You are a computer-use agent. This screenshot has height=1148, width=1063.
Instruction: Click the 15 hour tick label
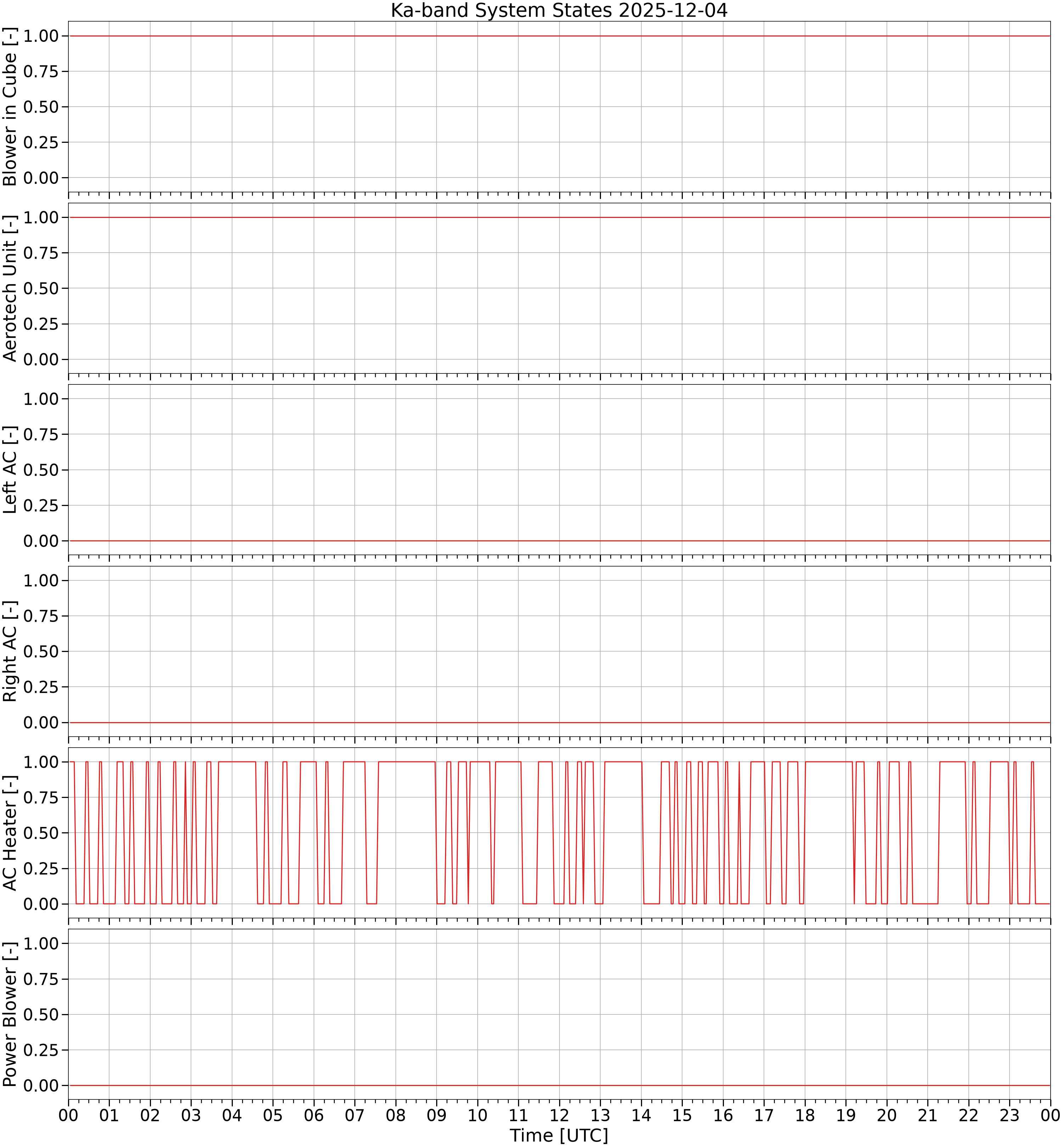[682, 1115]
